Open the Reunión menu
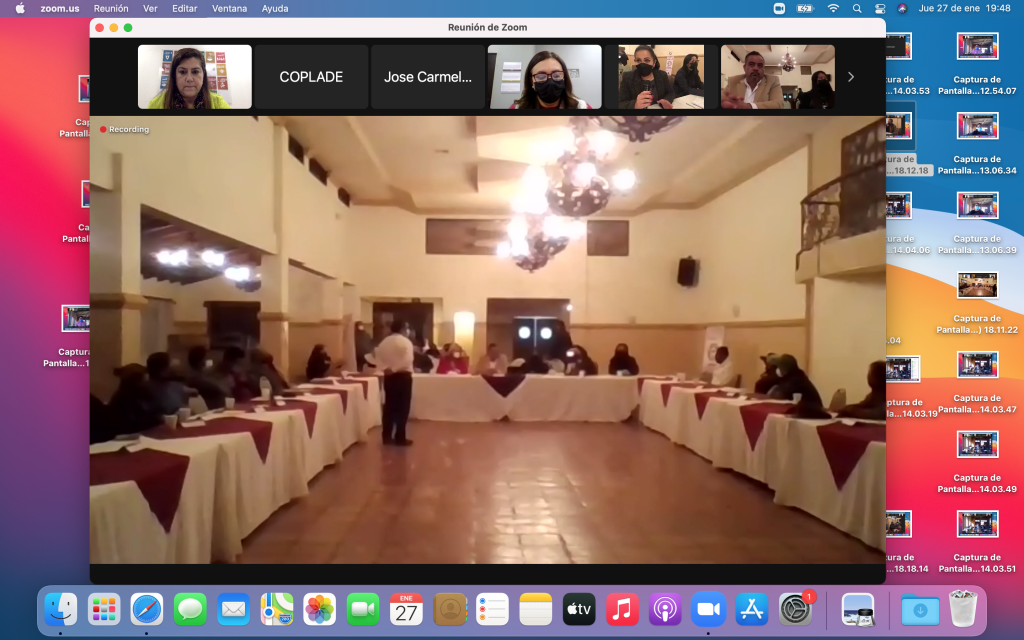Viewport: 1024px width, 640px height. coord(111,8)
